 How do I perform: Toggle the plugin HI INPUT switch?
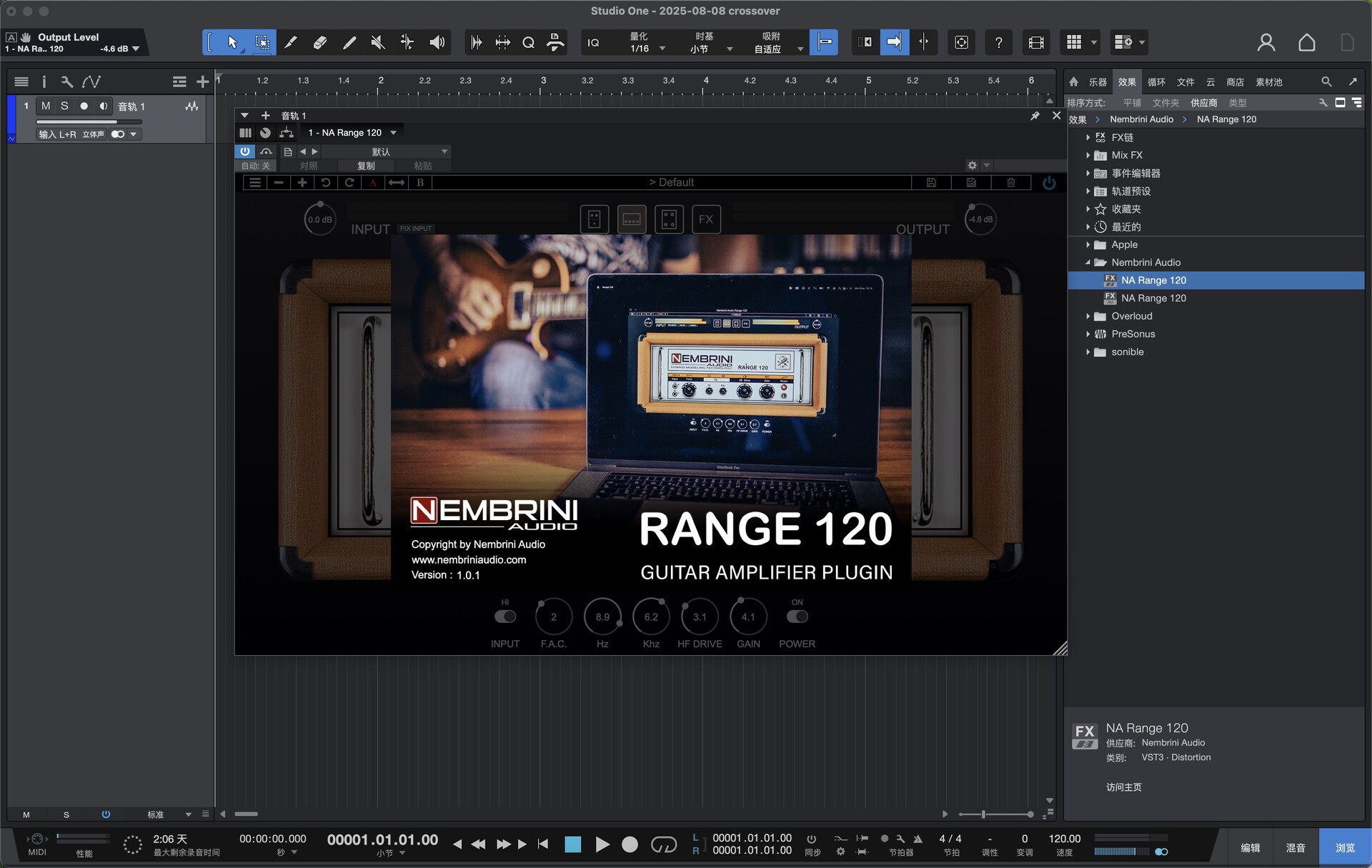coord(505,617)
